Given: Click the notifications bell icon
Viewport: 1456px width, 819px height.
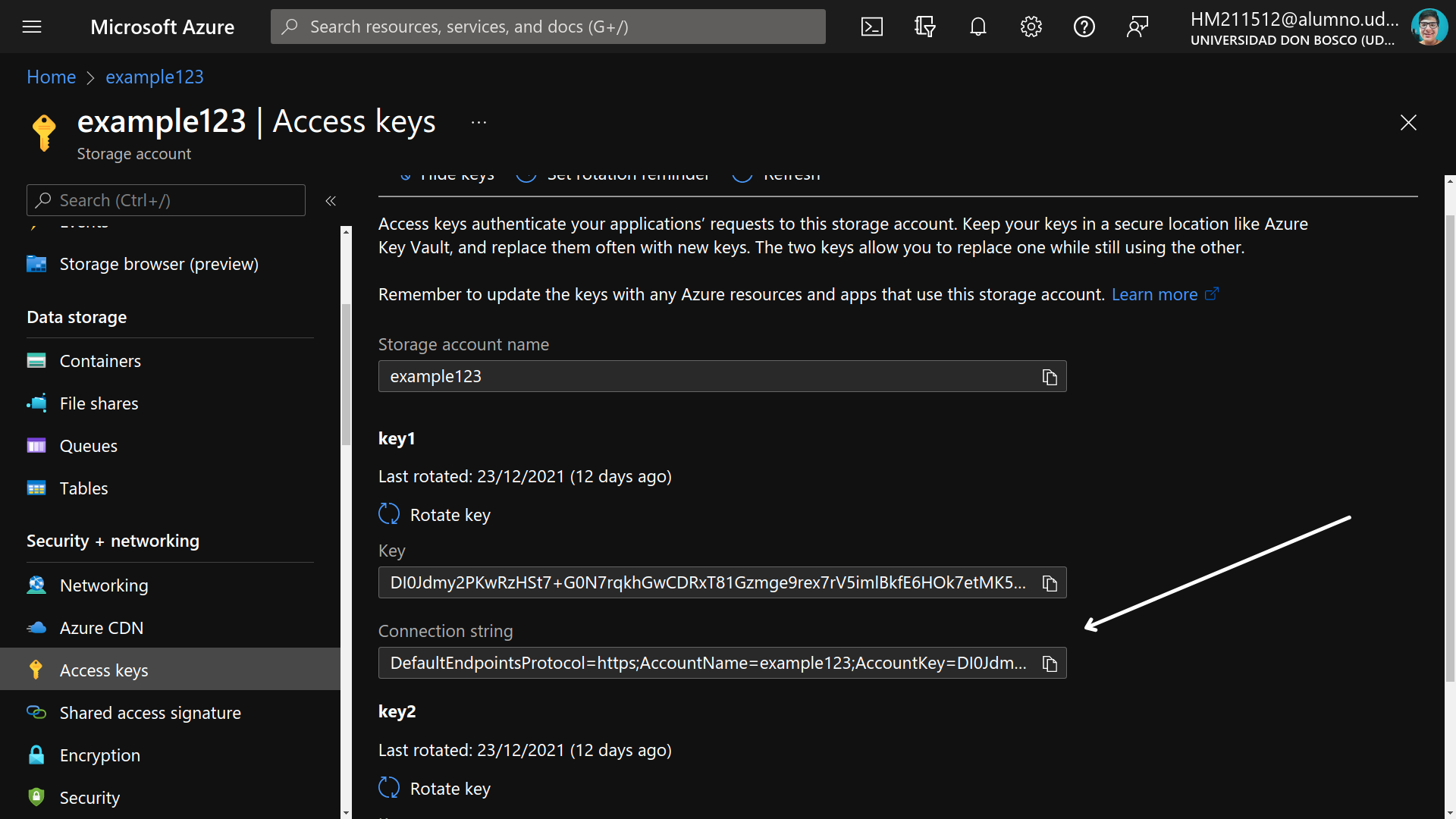Looking at the screenshot, I should point(977,27).
